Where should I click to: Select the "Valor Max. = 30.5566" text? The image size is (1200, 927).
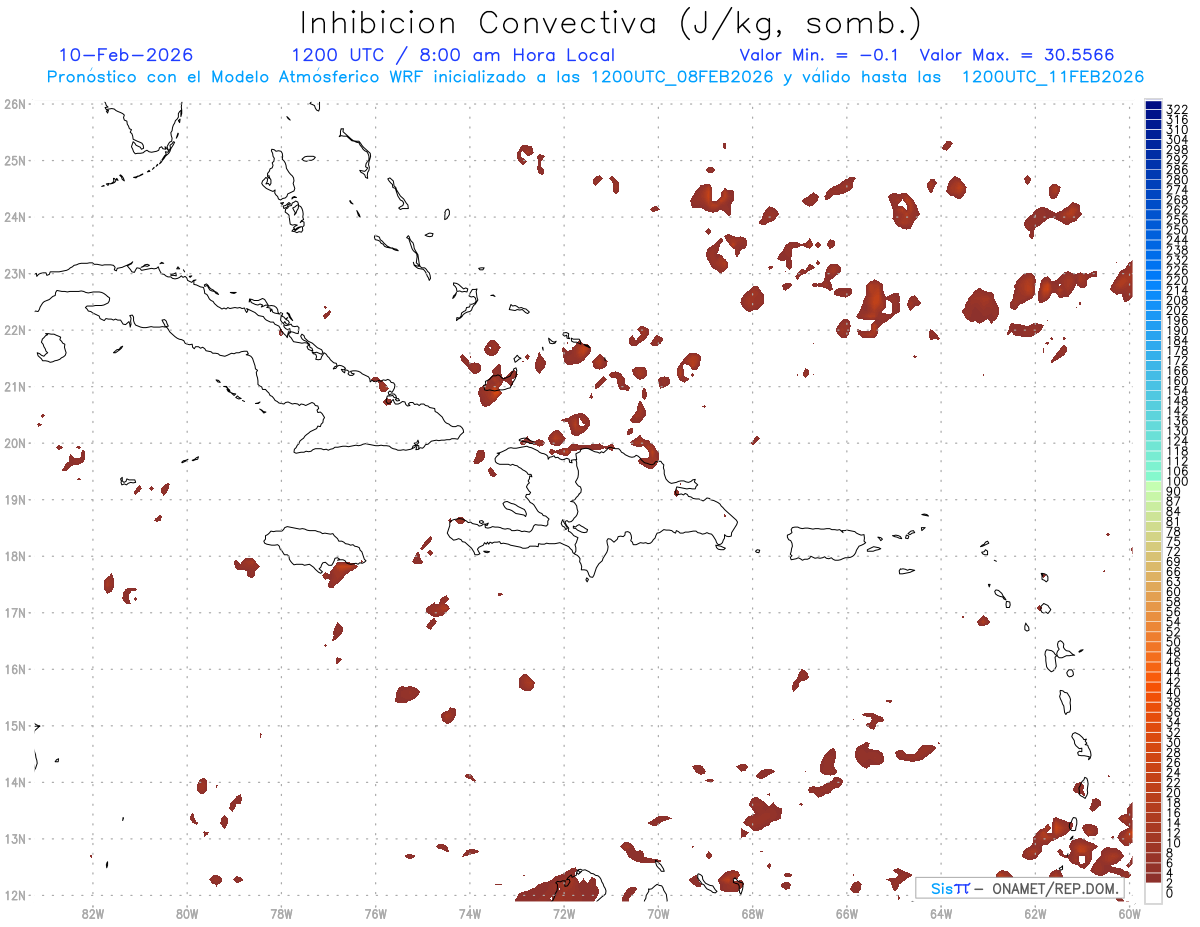[1016, 55]
